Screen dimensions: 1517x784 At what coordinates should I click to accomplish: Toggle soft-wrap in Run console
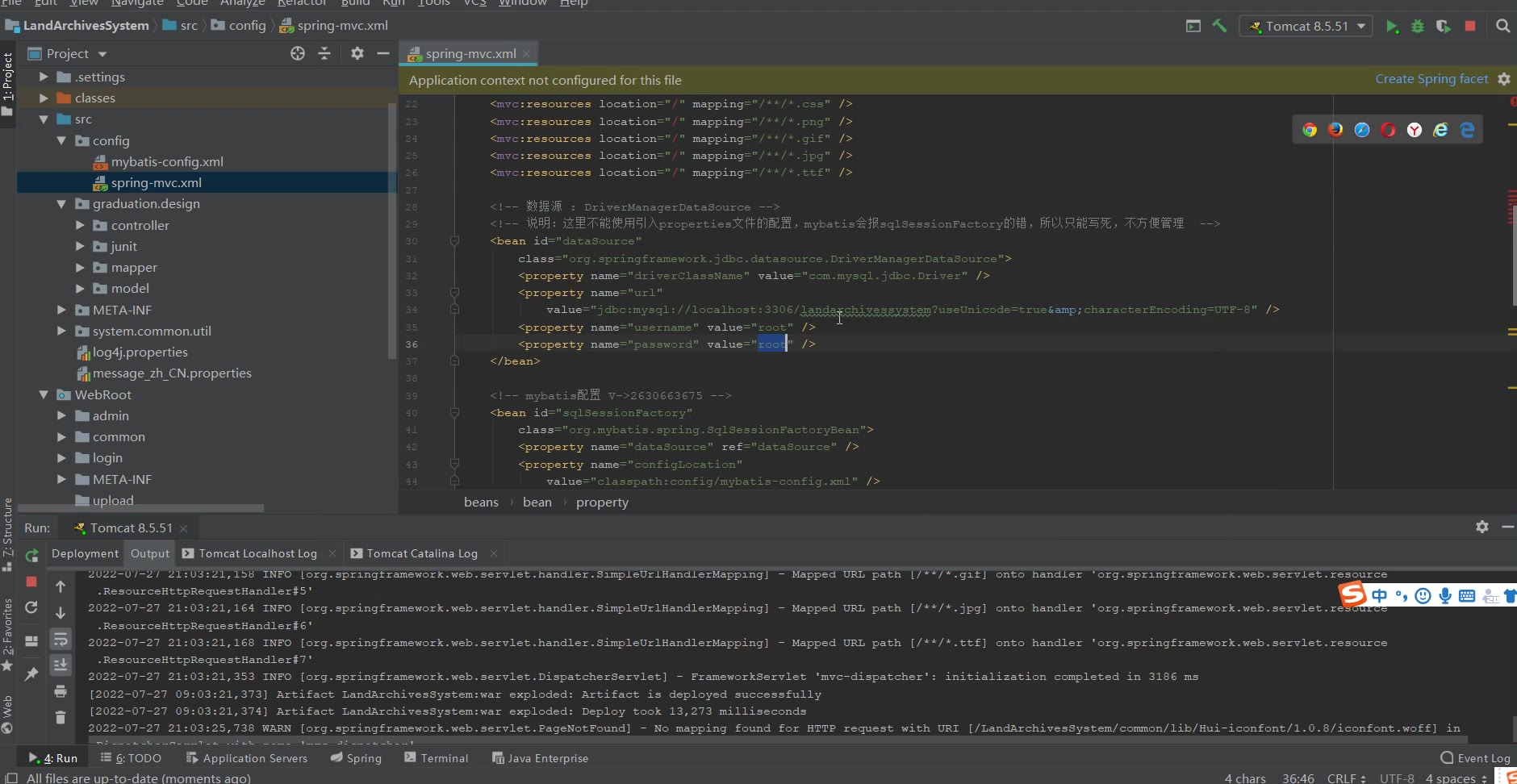(x=61, y=640)
